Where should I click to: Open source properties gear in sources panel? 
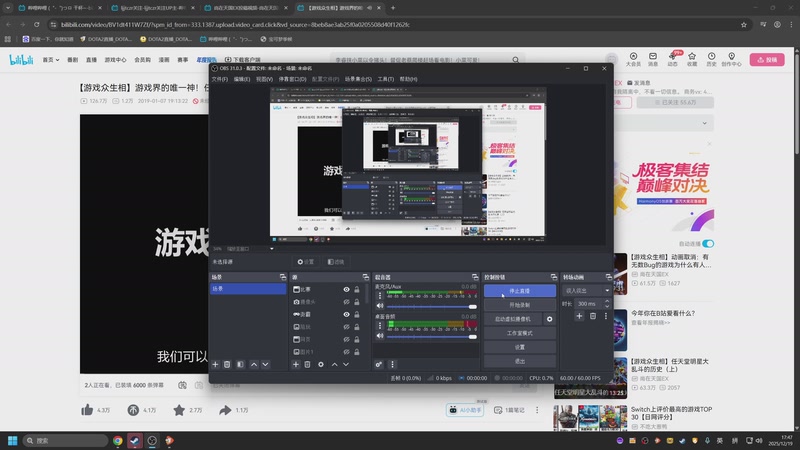320,364
